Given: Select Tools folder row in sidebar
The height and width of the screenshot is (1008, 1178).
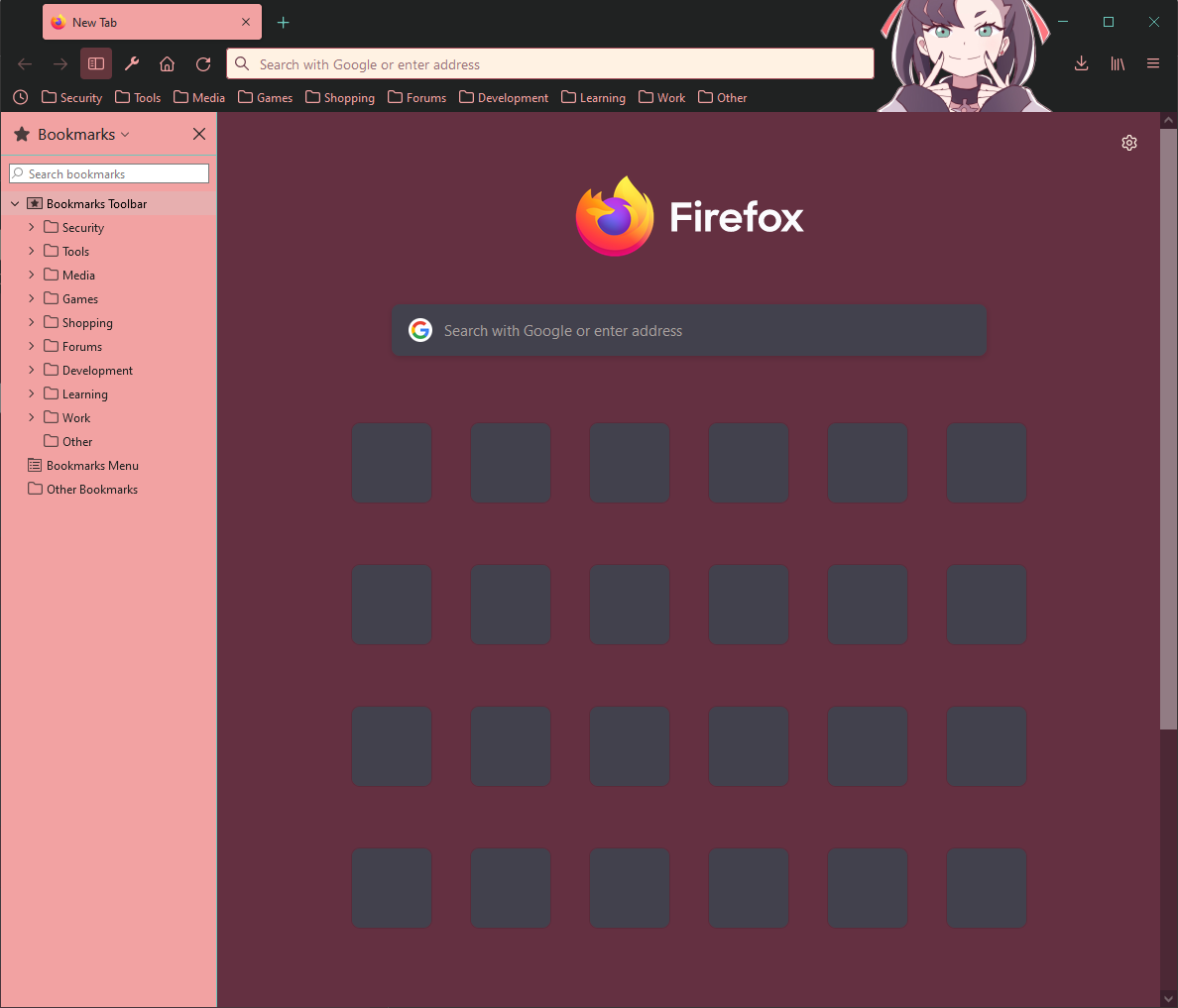Looking at the screenshot, I should 109,251.
